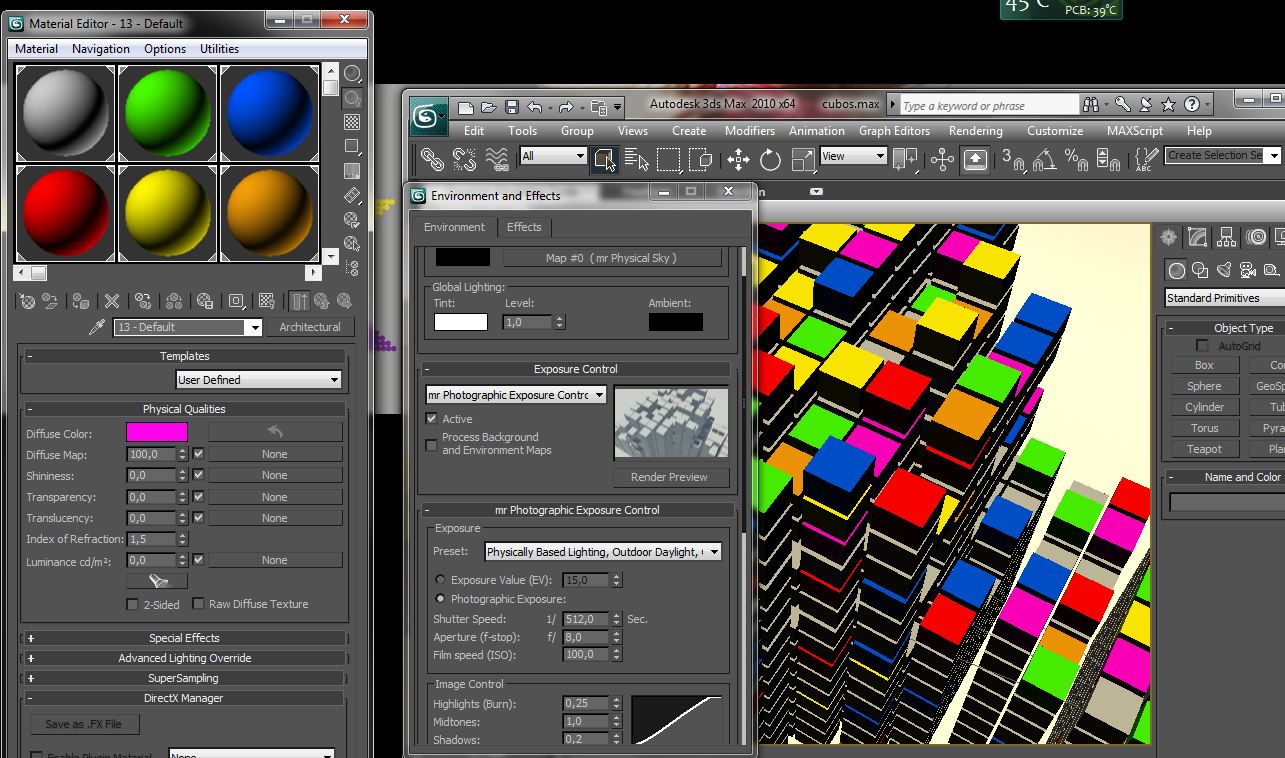
Task: Expand Advanced Lighting Override rollout
Action: [184, 658]
